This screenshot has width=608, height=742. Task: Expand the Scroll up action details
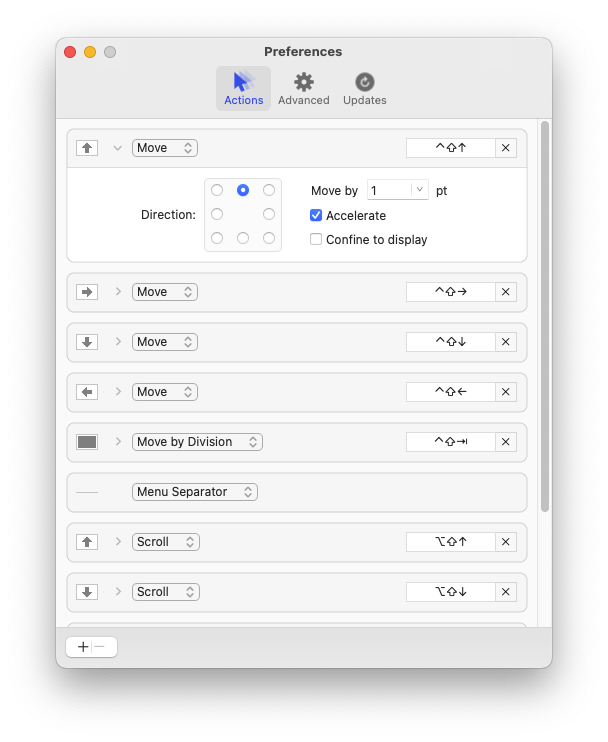tap(118, 542)
